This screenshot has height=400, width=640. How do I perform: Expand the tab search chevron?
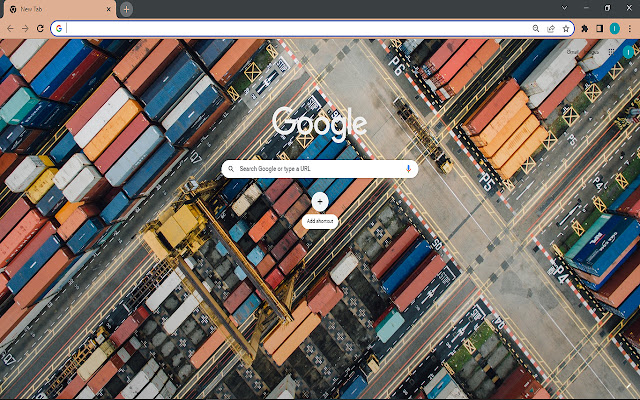pyautogui.click(x=564, y=8)
